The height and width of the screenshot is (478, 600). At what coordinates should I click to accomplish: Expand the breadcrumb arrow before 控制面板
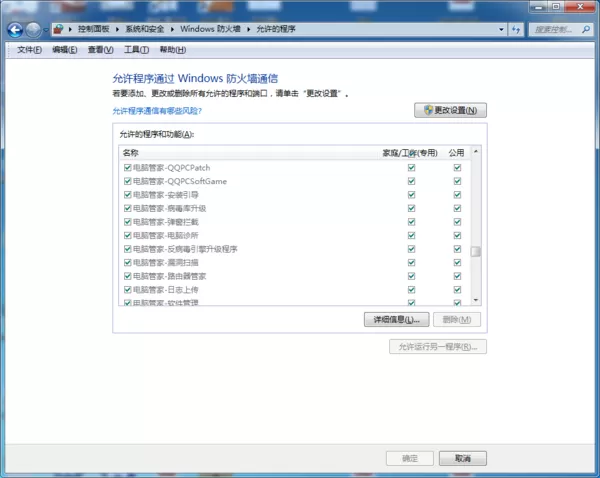tap(70, 29)
